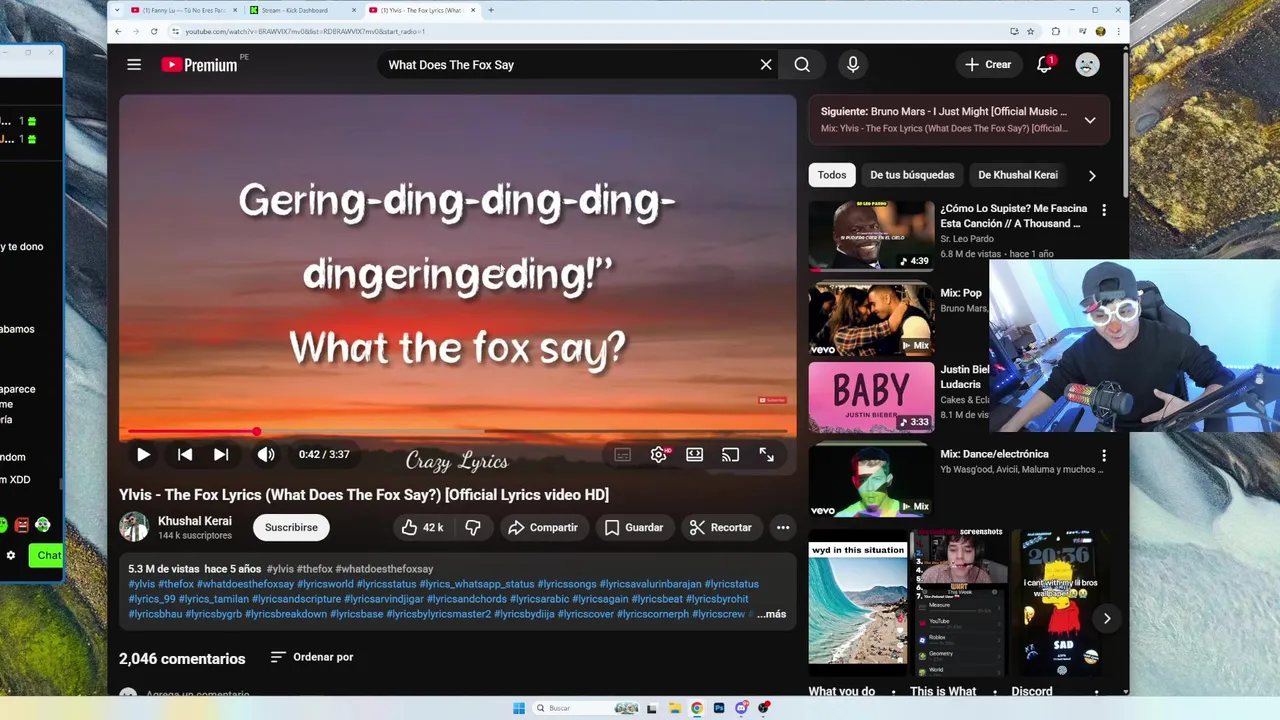
Task: Open options for ¿Cómo Lo Supiste? video
Action: 1104,210
